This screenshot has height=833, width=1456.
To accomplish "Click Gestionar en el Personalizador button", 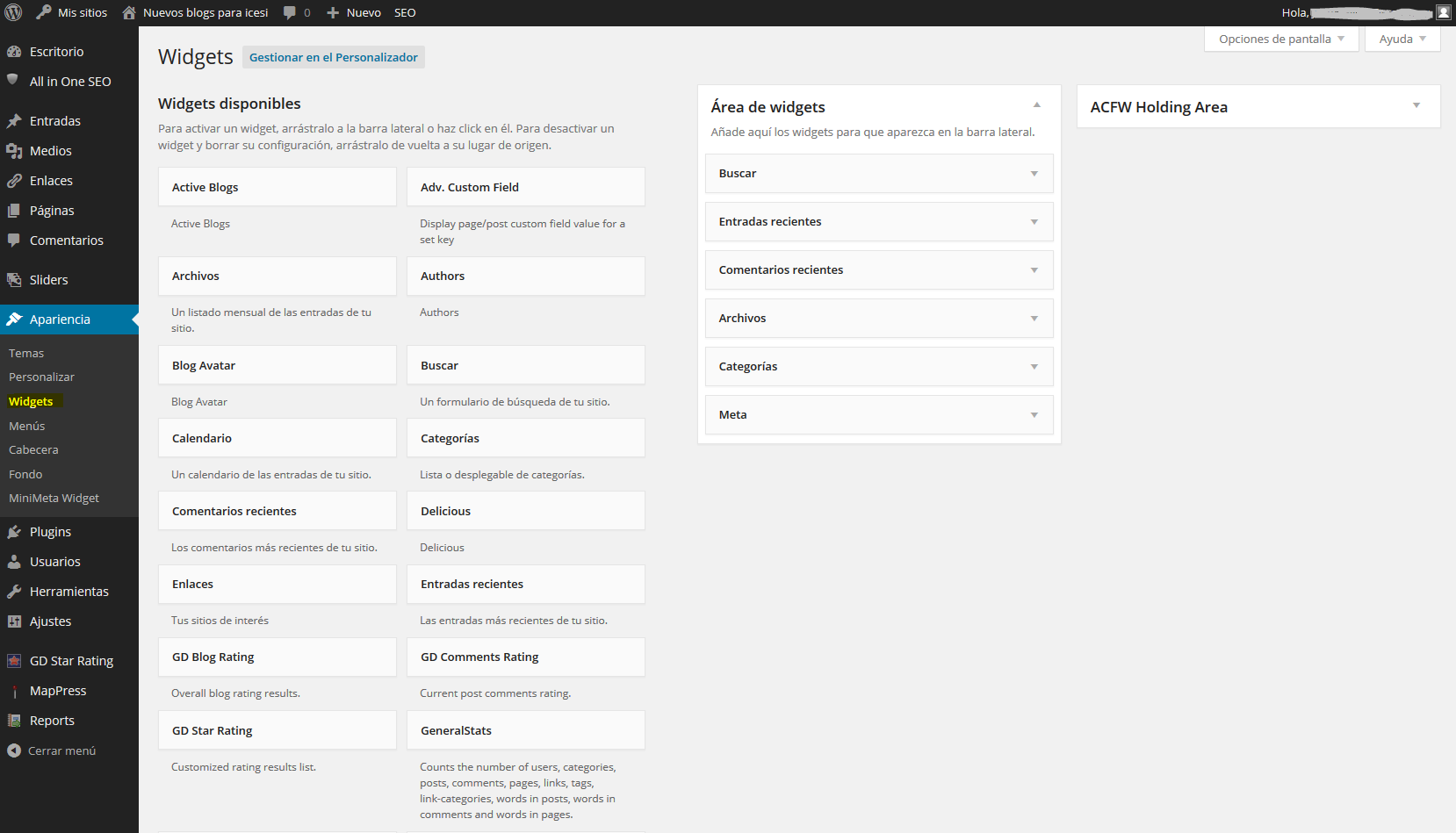I will point(333,57).
